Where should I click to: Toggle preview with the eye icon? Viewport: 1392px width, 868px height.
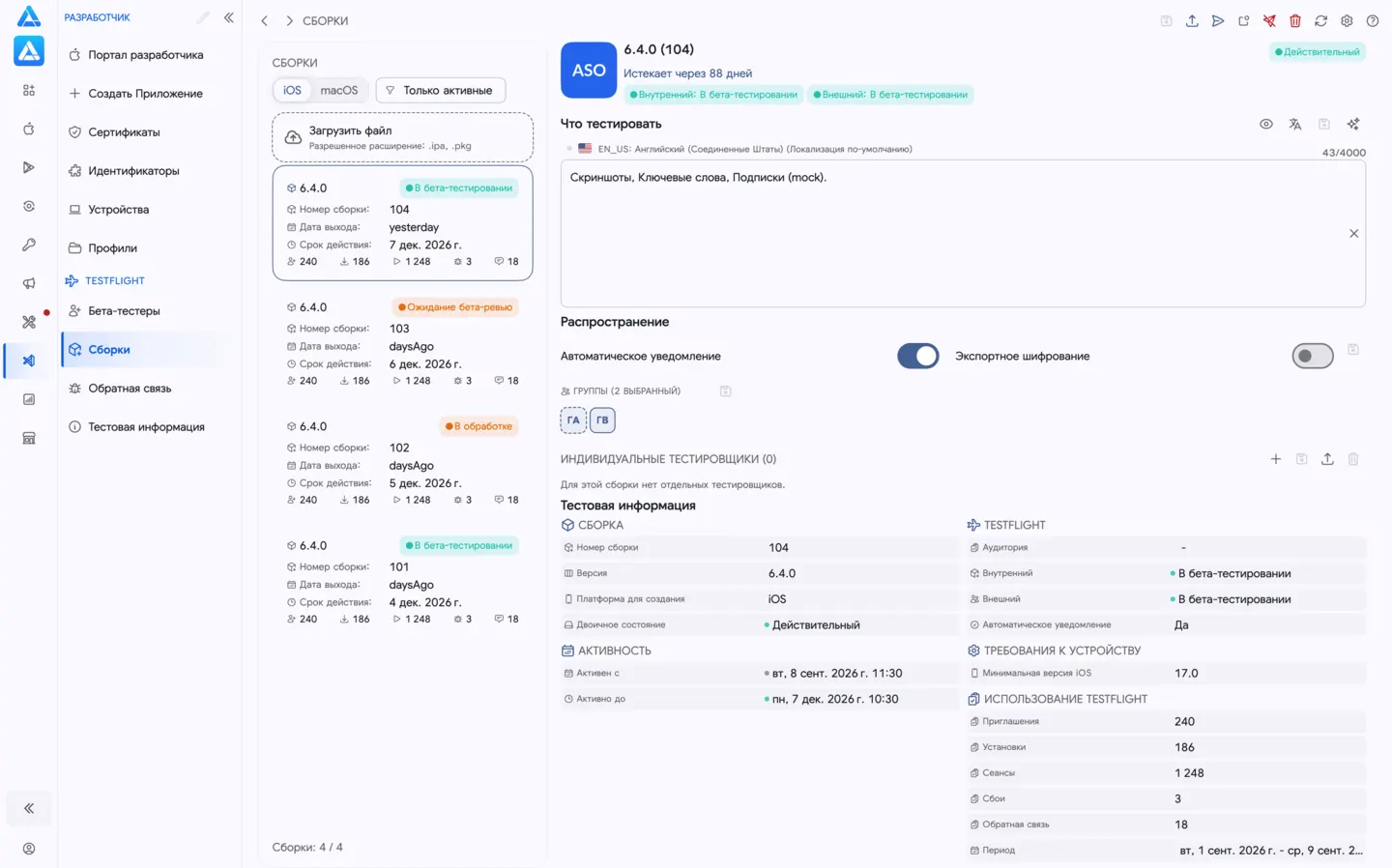(1266, 124)
